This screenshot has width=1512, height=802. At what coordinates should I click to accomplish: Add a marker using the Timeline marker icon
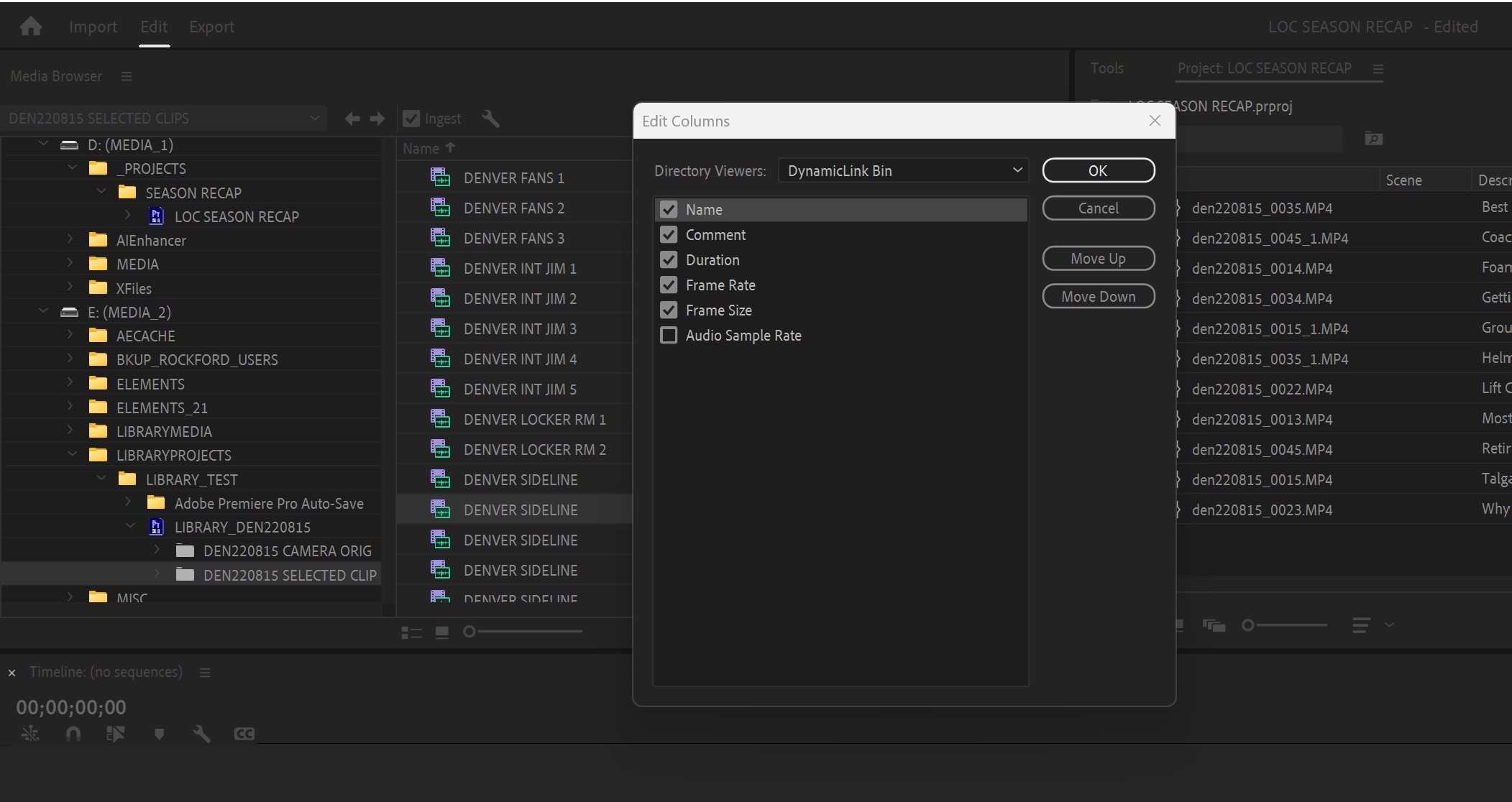point(159,734)
